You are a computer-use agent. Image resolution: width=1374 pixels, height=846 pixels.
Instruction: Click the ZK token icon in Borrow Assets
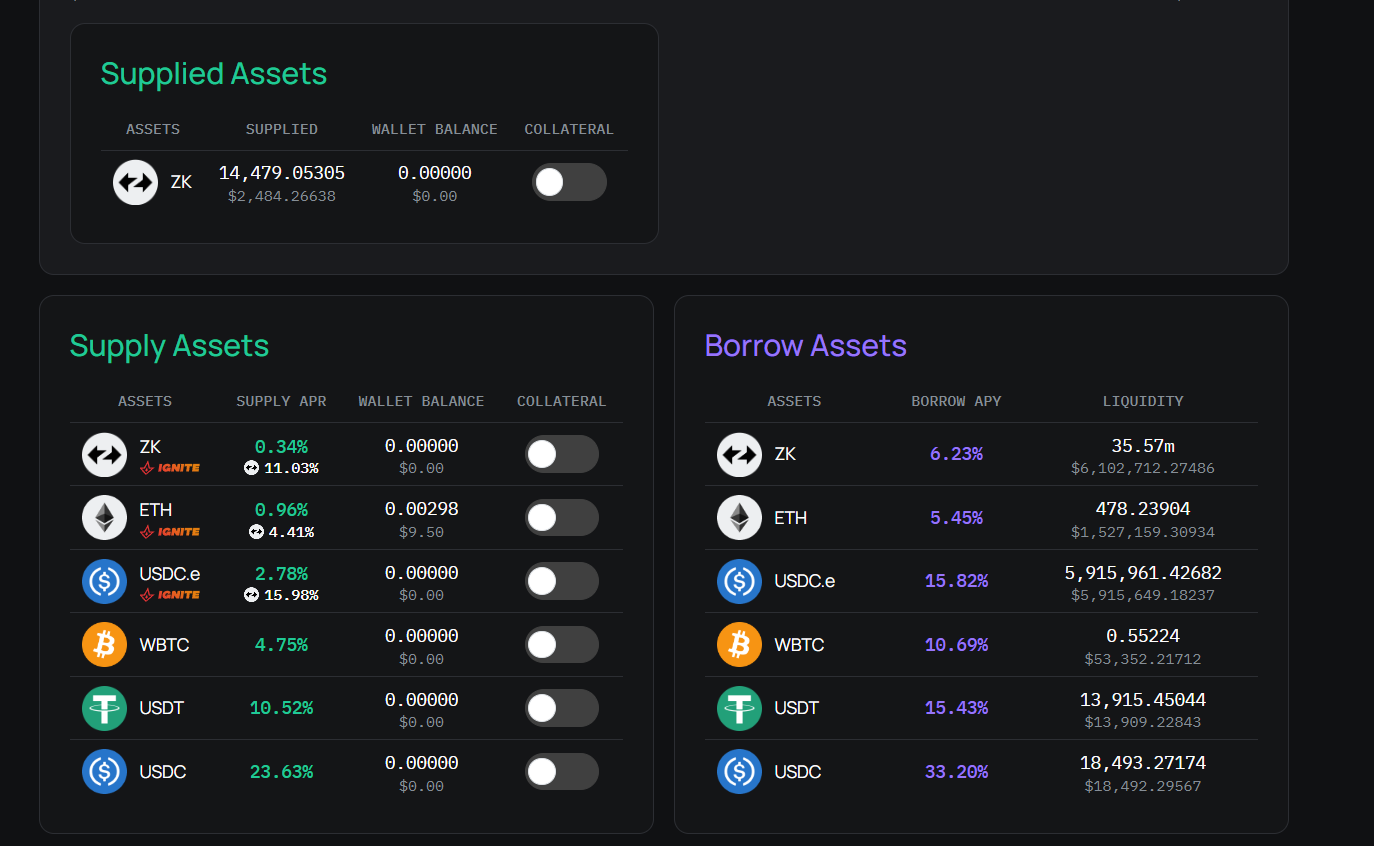[739, 455]
